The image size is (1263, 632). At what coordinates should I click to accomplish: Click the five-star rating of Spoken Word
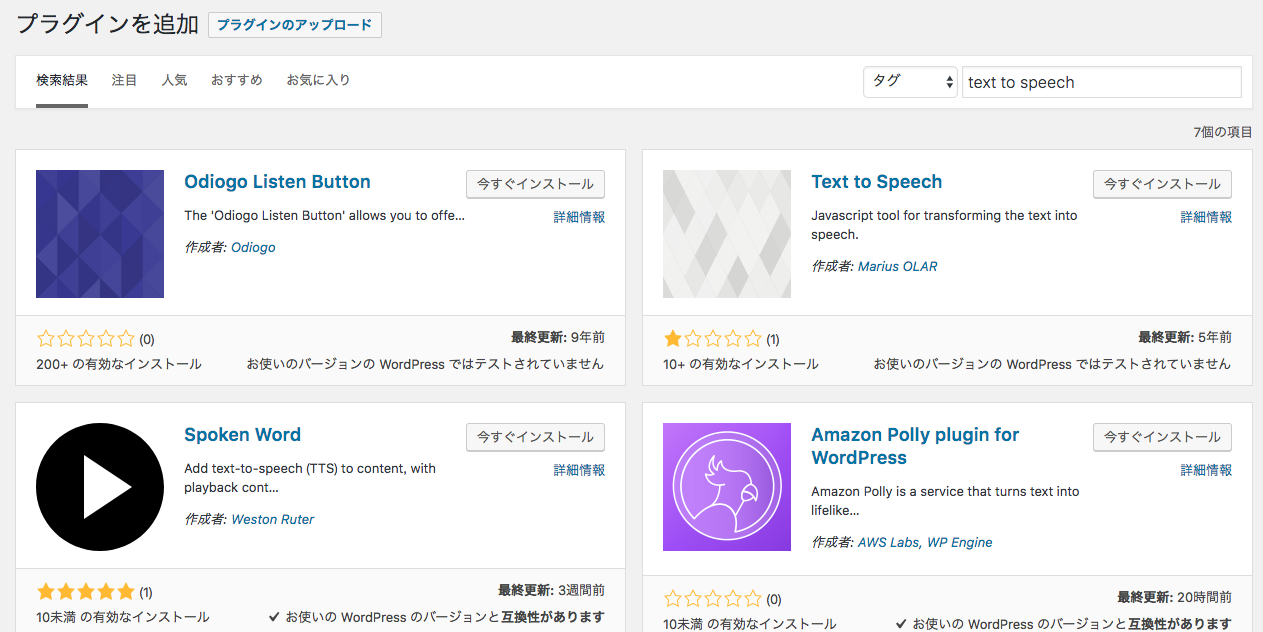(85, 592)
